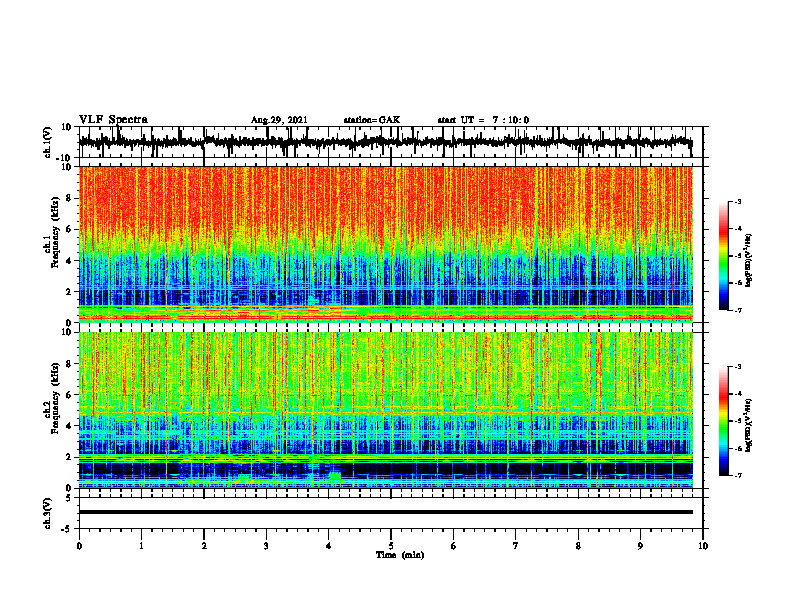Click the "ch.1(V)" waveform axis label
Screen dimensions: 792x612
(48, 142)
